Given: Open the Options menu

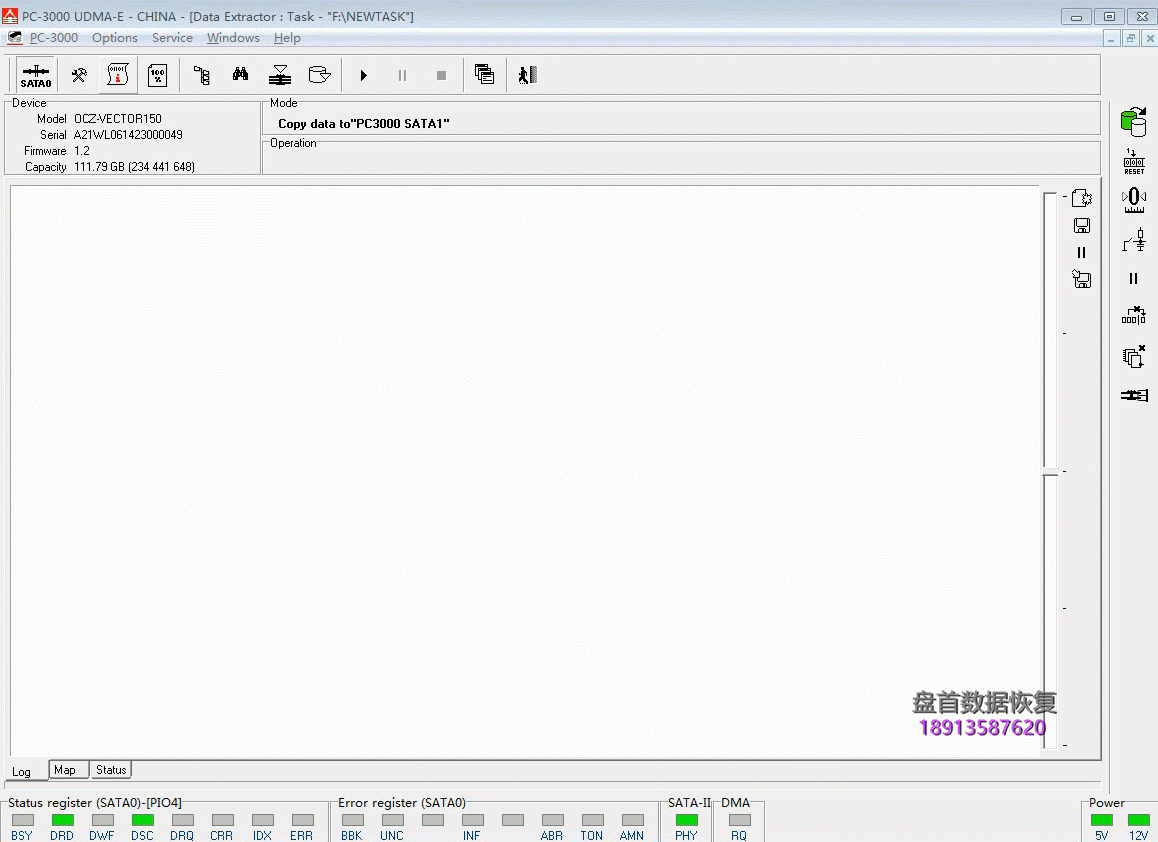Looking at the screenshot, I should pos(114,38).
